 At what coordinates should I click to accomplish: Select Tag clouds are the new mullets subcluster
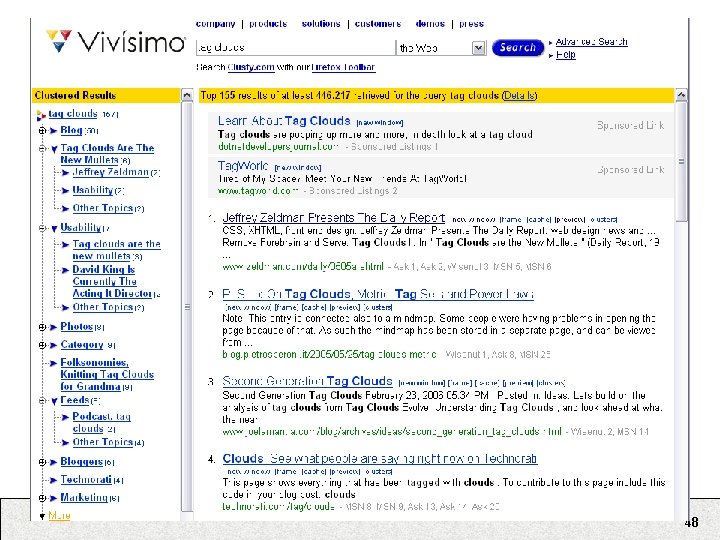117,250
